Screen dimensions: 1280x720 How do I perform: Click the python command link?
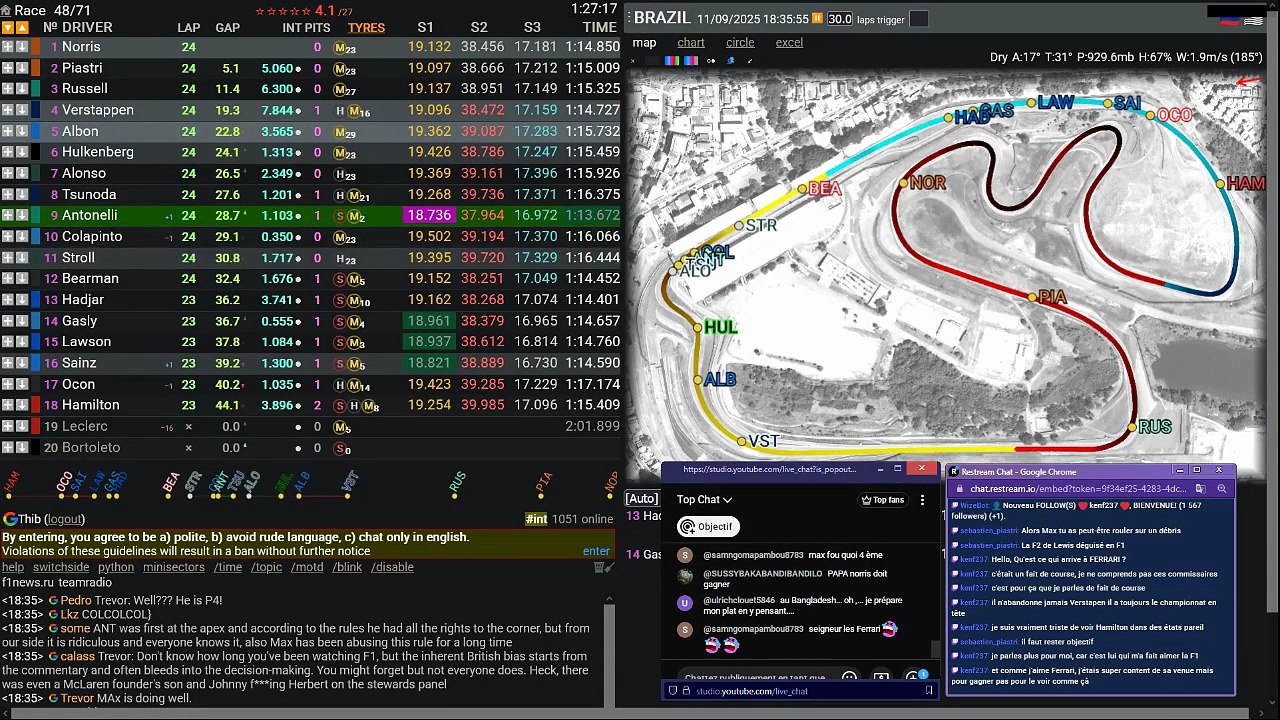pyautogui.click(x=116, y=567)
